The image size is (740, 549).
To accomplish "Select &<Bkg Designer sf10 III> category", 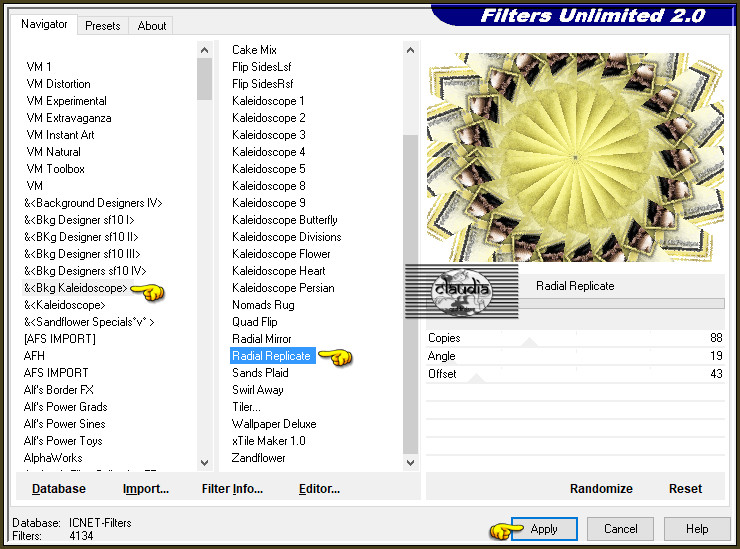I will pos(83,254).
